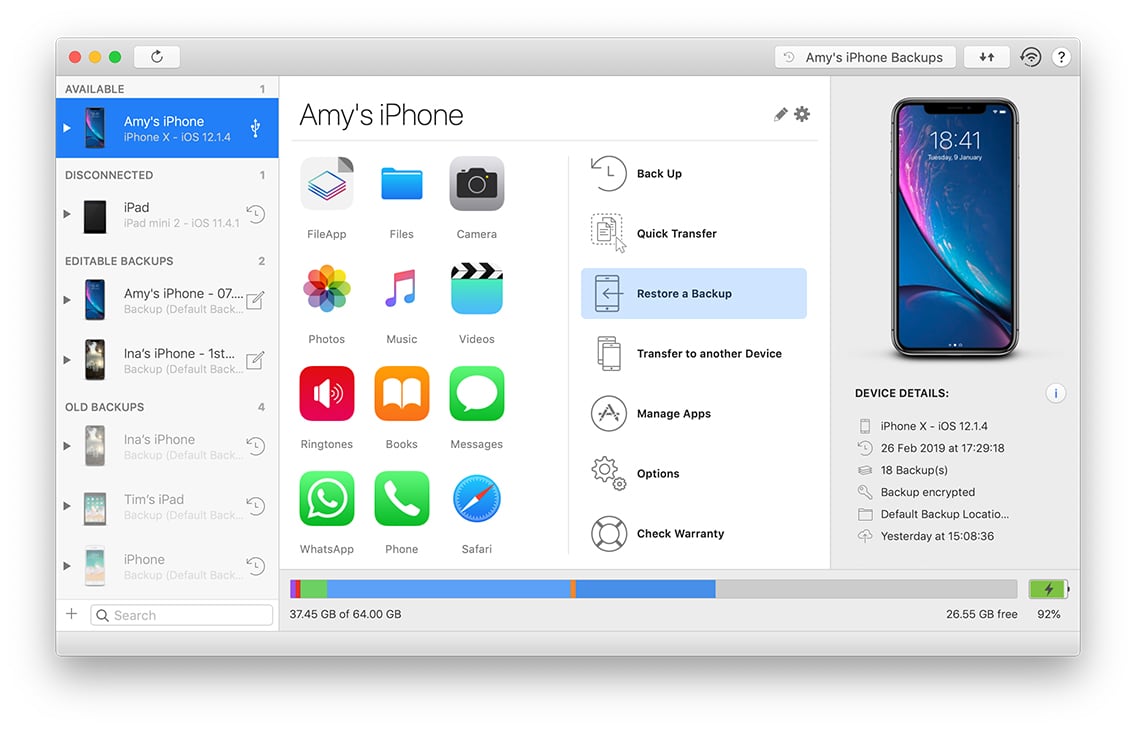Open the Amy's iPhone Backups button
Viewport: 1136px width, 730px height.
865,57
